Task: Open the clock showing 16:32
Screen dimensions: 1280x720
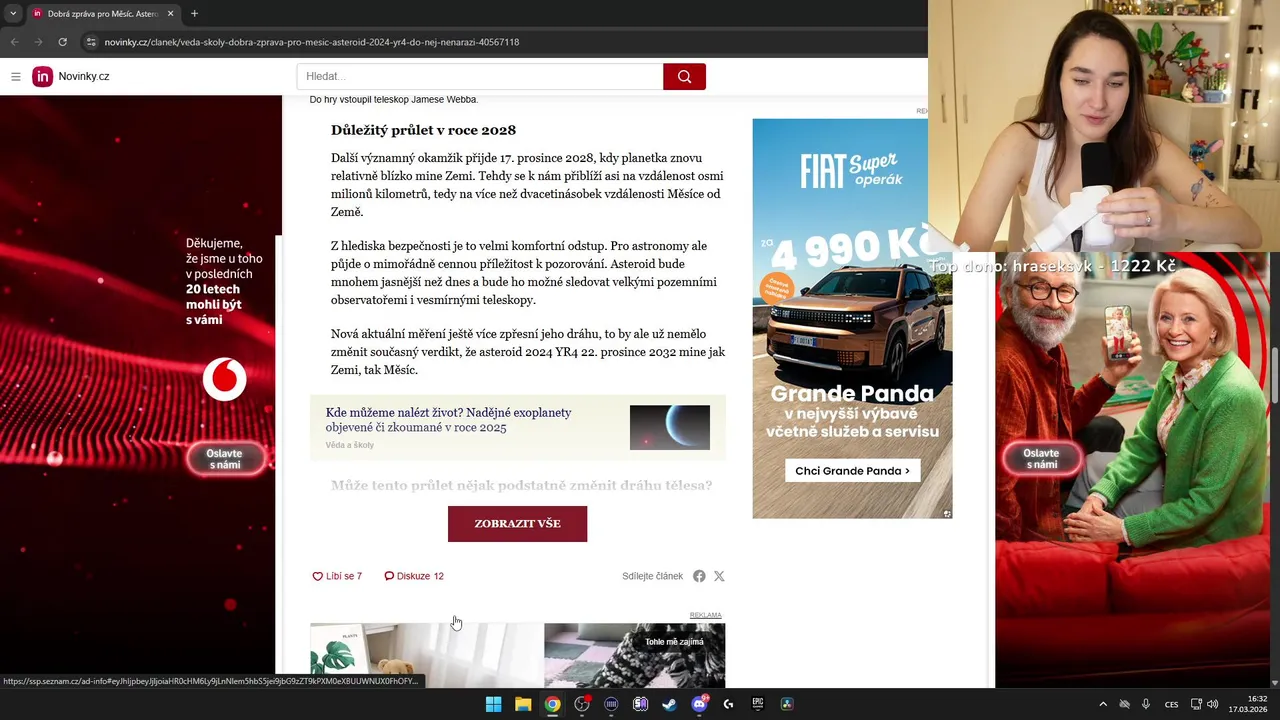Action: pyautogui.click(x=1249, y=704)
